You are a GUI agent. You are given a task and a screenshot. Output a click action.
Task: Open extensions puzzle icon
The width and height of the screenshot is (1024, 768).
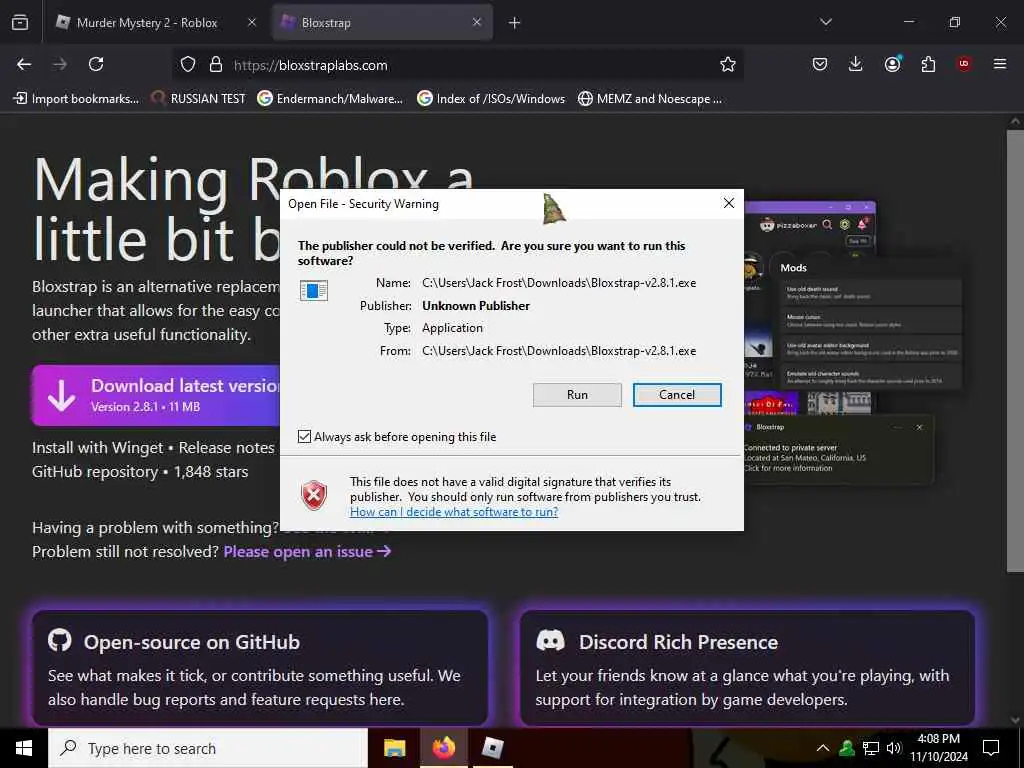[x=928, y=64]
